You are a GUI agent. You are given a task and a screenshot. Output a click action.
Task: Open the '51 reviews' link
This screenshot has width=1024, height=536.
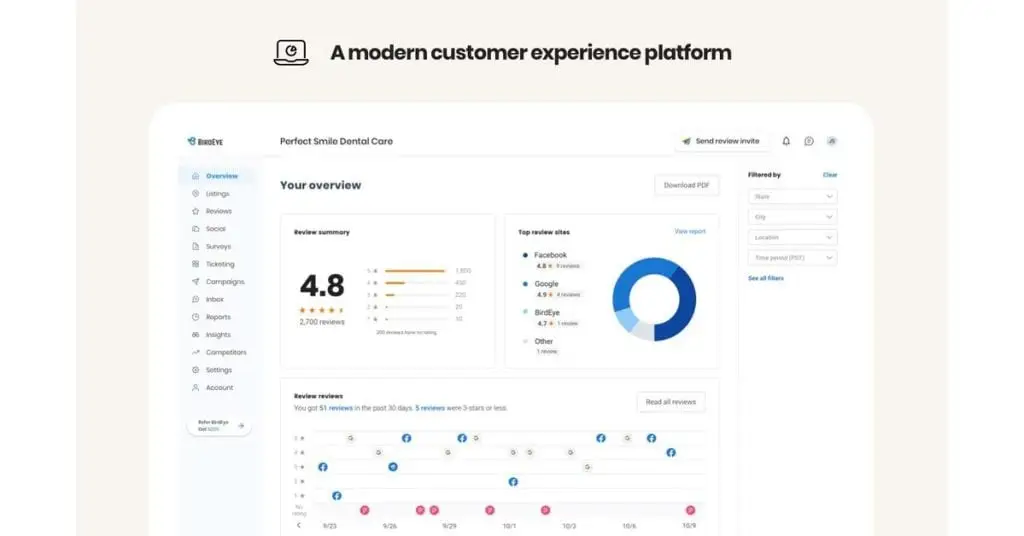click(336, 408)
